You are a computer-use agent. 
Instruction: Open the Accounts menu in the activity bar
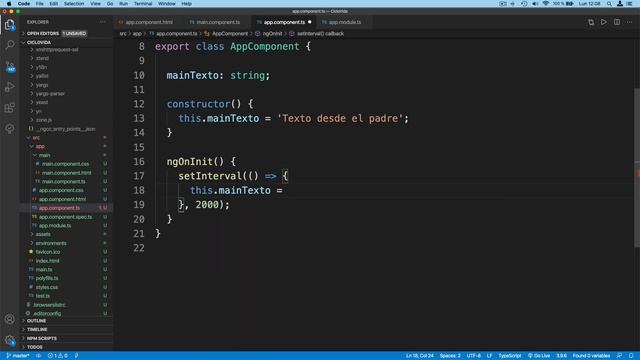(x=10, y=319)
